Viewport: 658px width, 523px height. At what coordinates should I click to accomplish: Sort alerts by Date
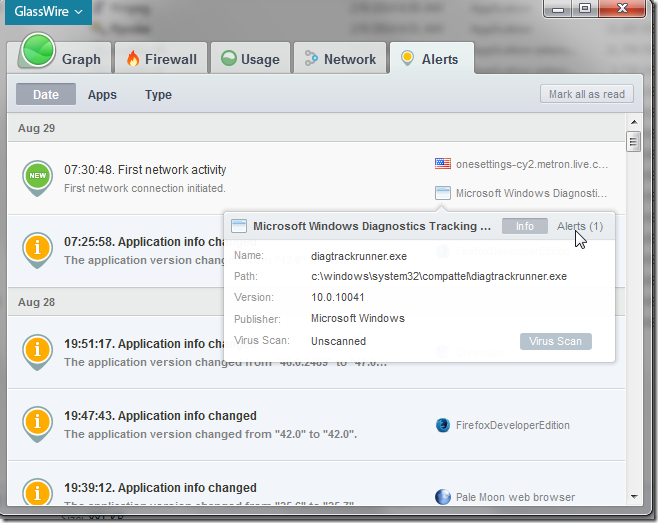tap(46, 94)
